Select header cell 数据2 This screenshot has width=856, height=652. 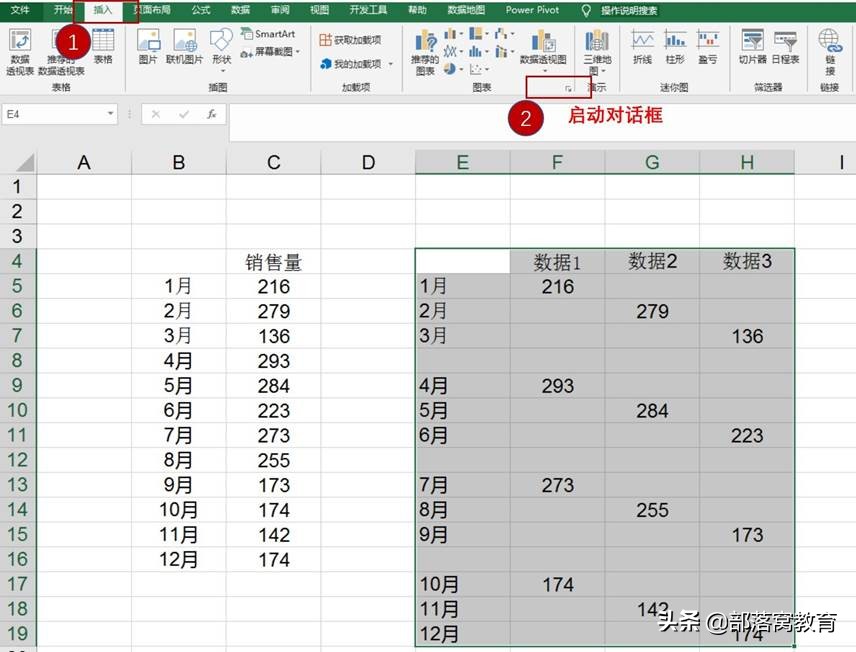[x=652, y=262]
